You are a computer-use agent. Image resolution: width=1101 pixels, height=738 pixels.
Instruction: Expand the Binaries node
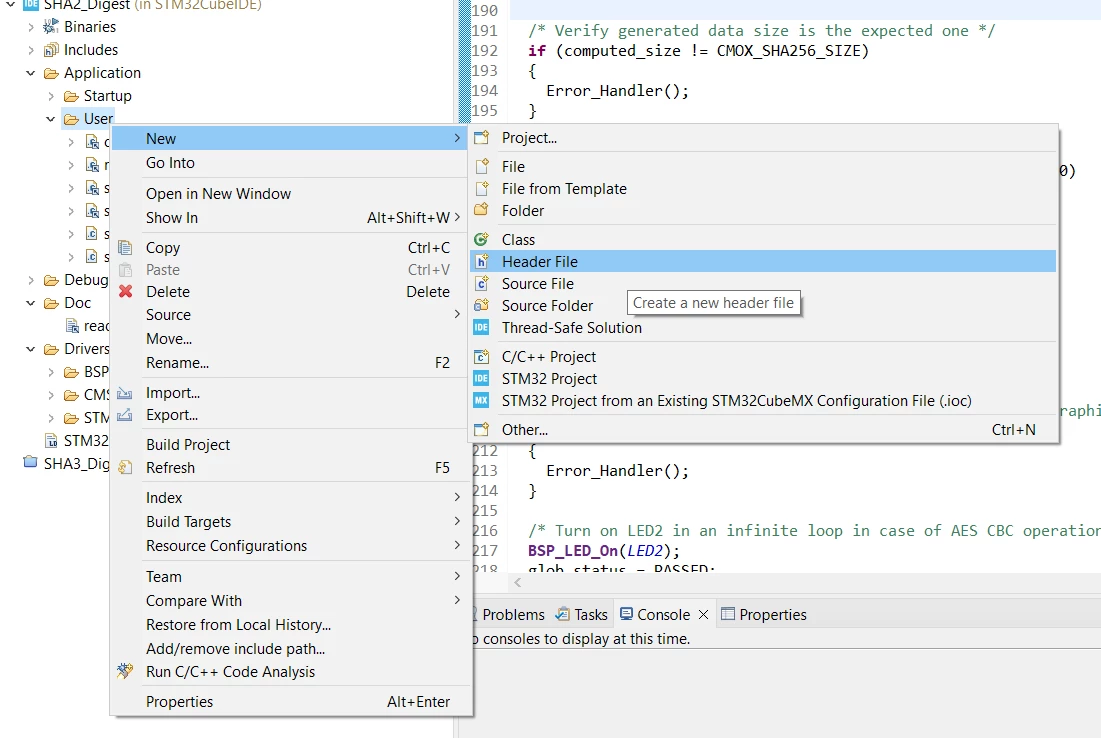30,27
